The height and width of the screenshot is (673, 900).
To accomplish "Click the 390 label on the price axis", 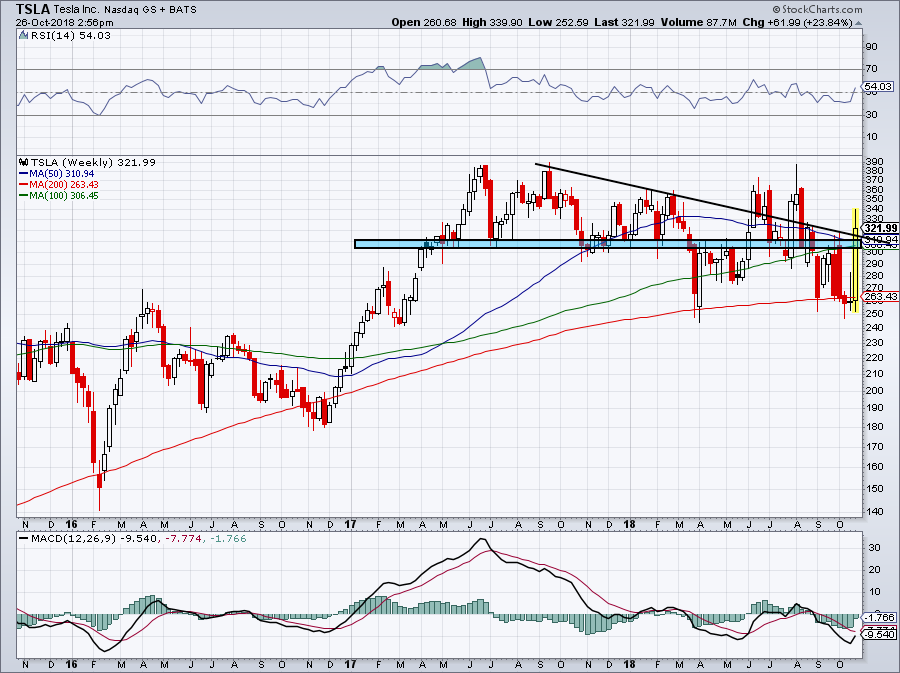I will click(x=874, y=162).
